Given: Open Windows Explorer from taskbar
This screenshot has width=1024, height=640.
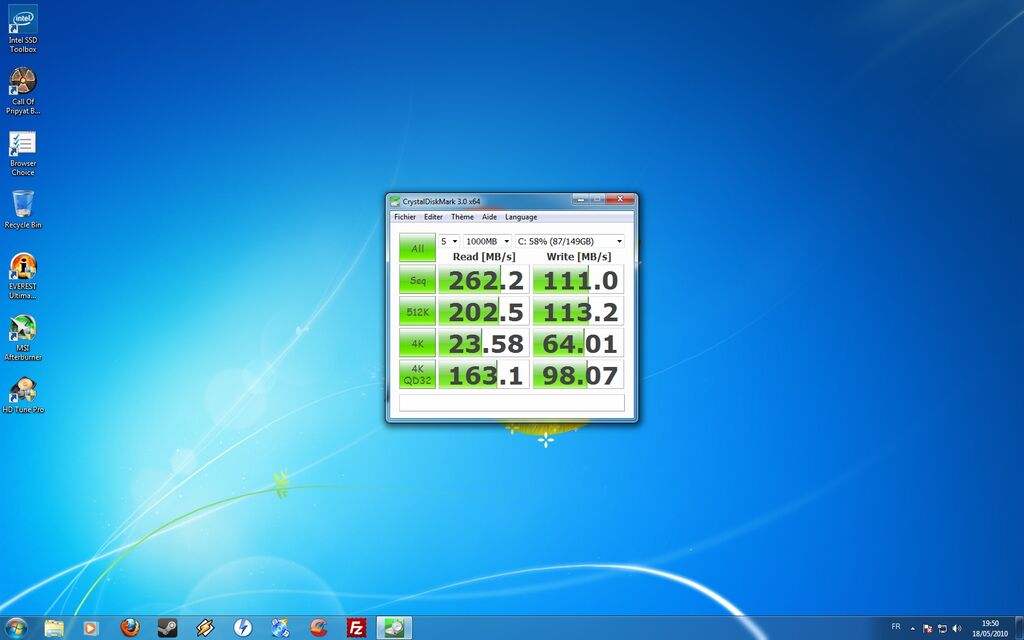Looking at the screenshot, I should pyautogui.click(x=54, y=628).
